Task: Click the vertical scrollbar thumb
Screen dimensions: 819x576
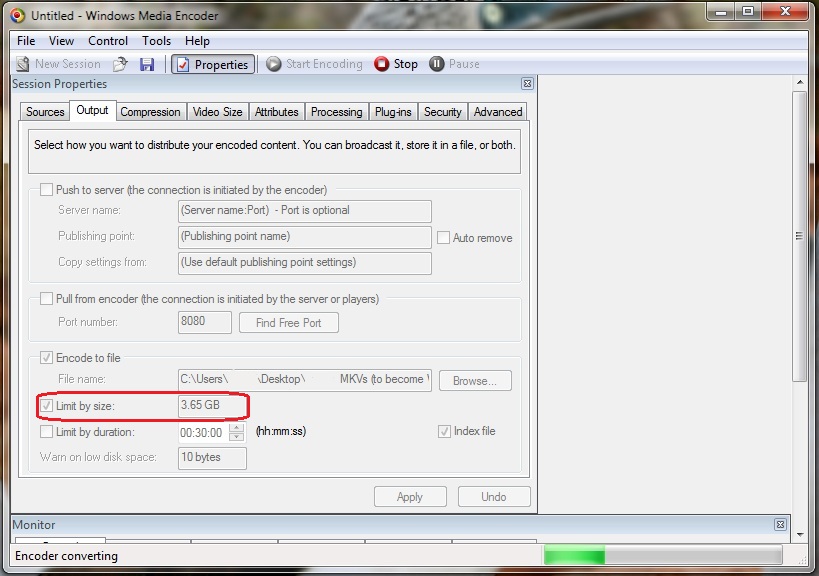Action: (800, 237)
